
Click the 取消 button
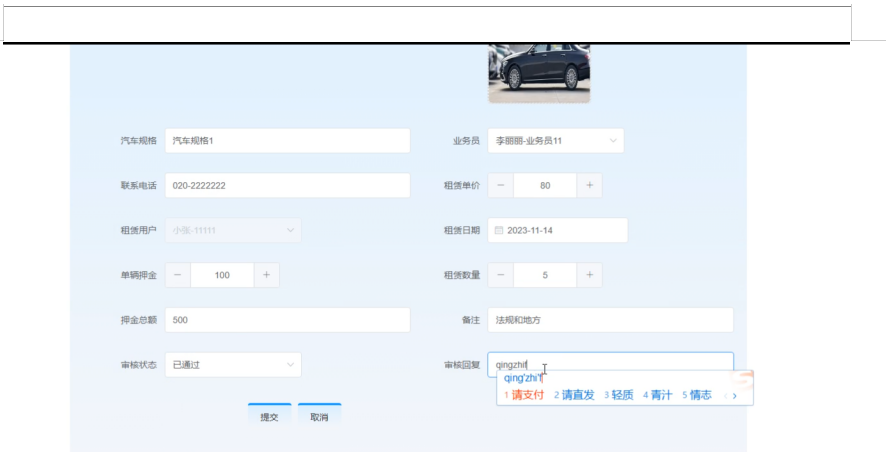(319, 417)
